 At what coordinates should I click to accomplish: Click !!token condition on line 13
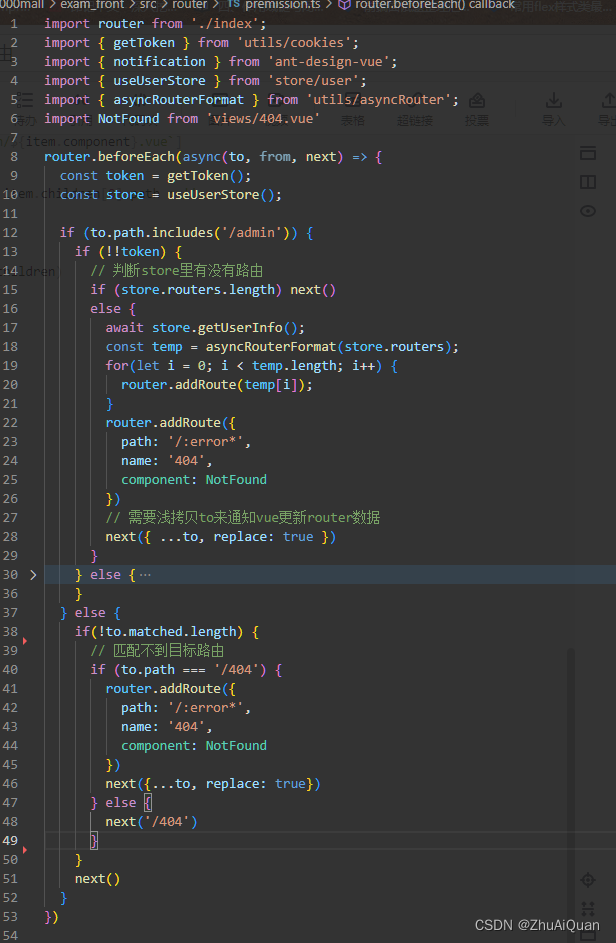coord(132,251)
